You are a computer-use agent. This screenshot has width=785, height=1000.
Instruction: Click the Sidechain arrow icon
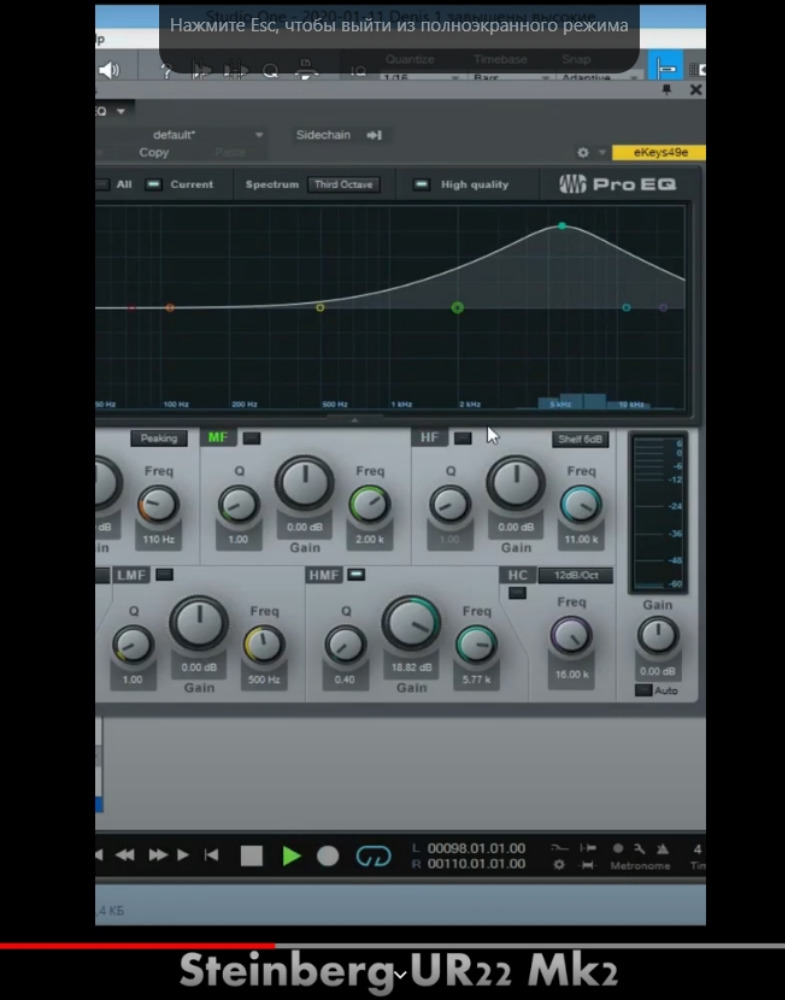pos(374,135)
